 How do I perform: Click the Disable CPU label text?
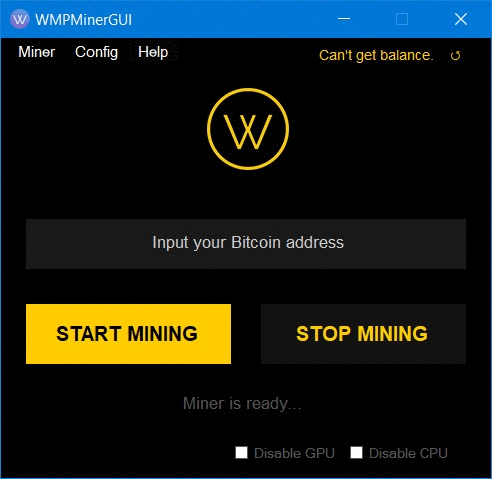(408, 453)
